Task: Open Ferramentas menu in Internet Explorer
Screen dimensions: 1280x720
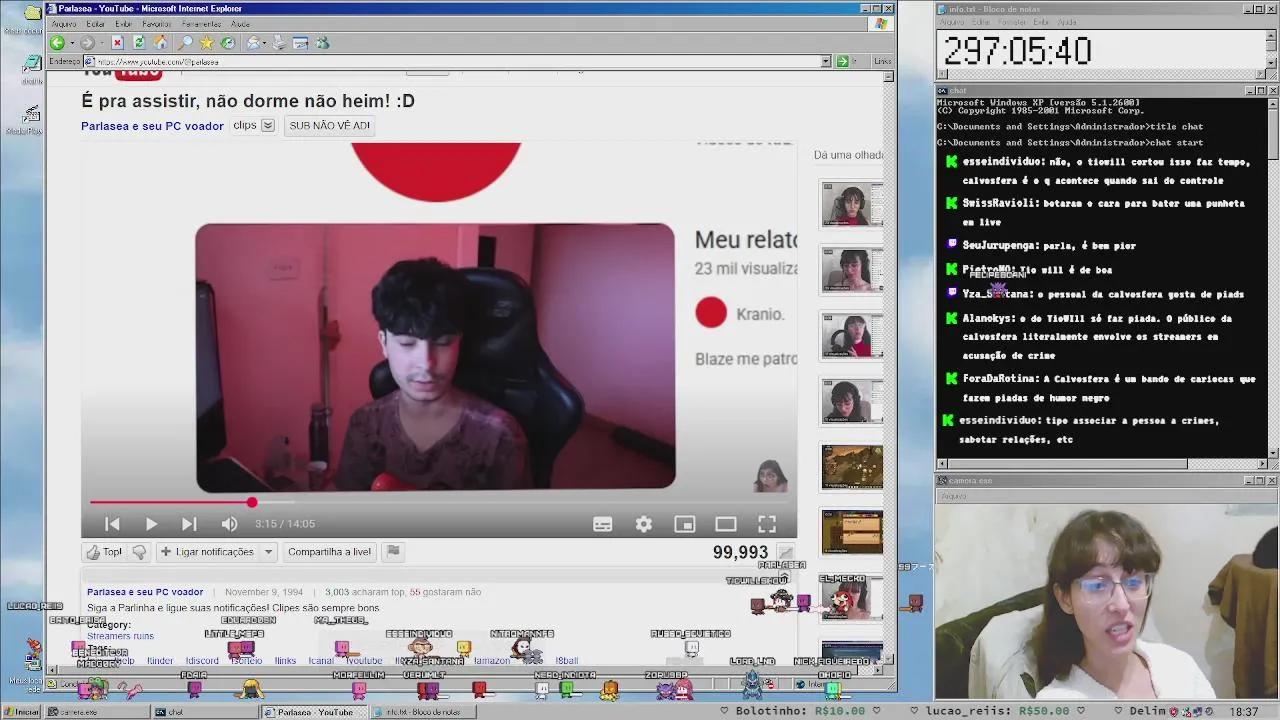Action: click(x=201, y=24)
